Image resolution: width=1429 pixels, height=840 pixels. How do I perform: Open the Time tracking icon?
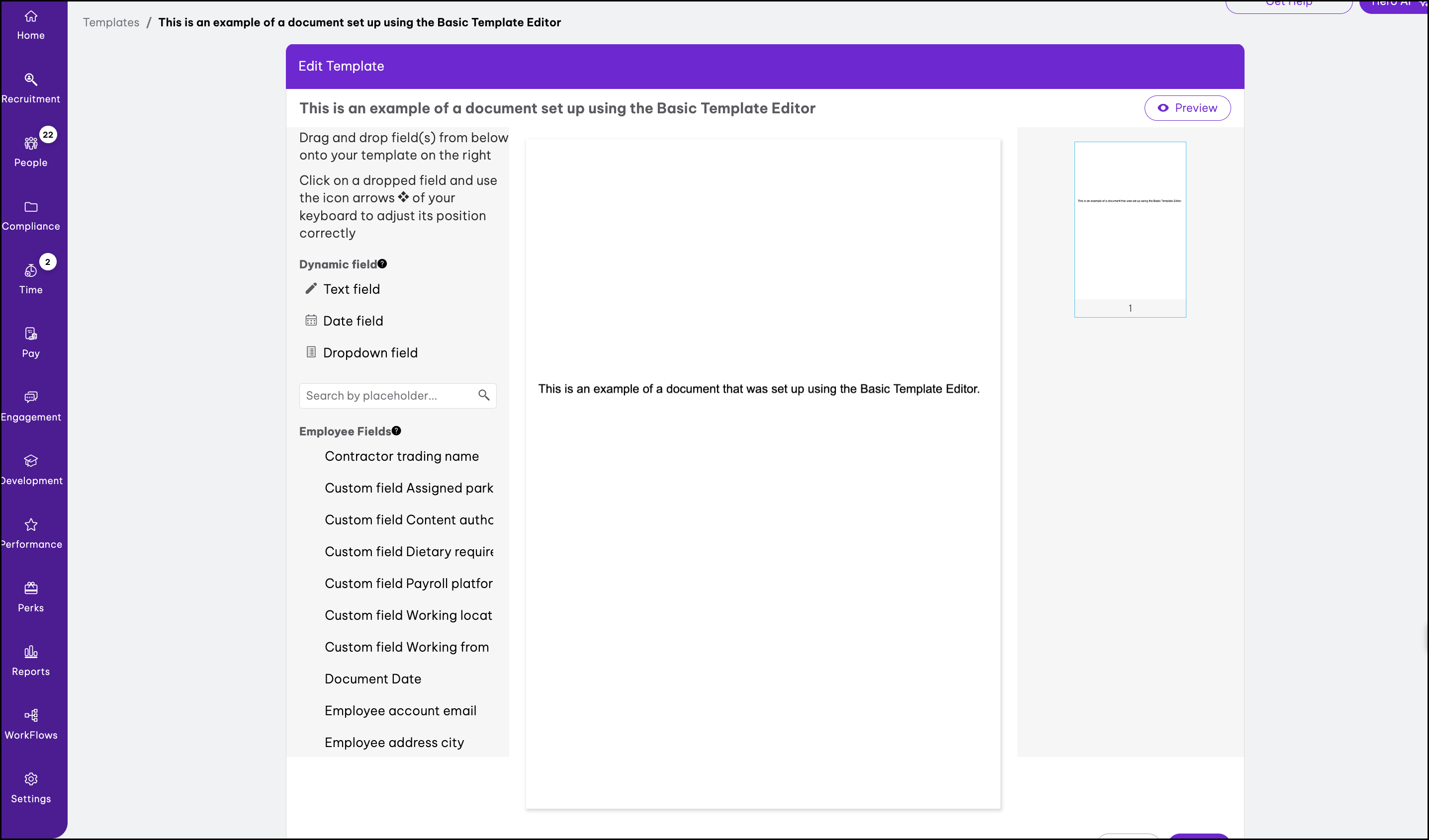pyautogui.click(x=31, y=271)
